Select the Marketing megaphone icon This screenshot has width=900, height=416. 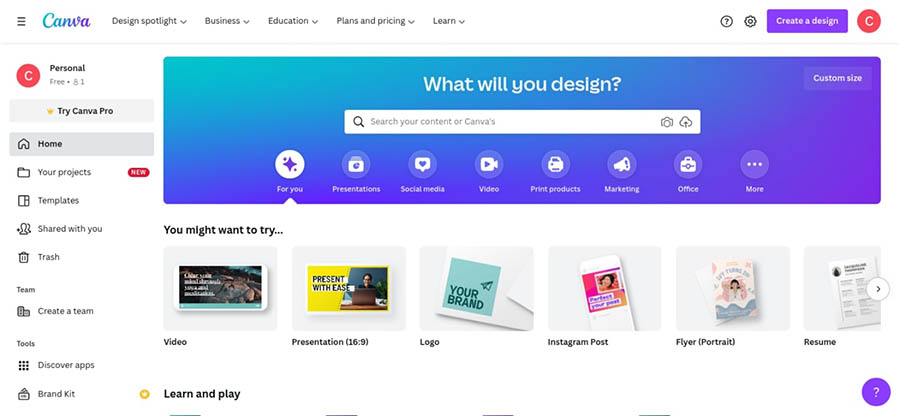[622, 165]
